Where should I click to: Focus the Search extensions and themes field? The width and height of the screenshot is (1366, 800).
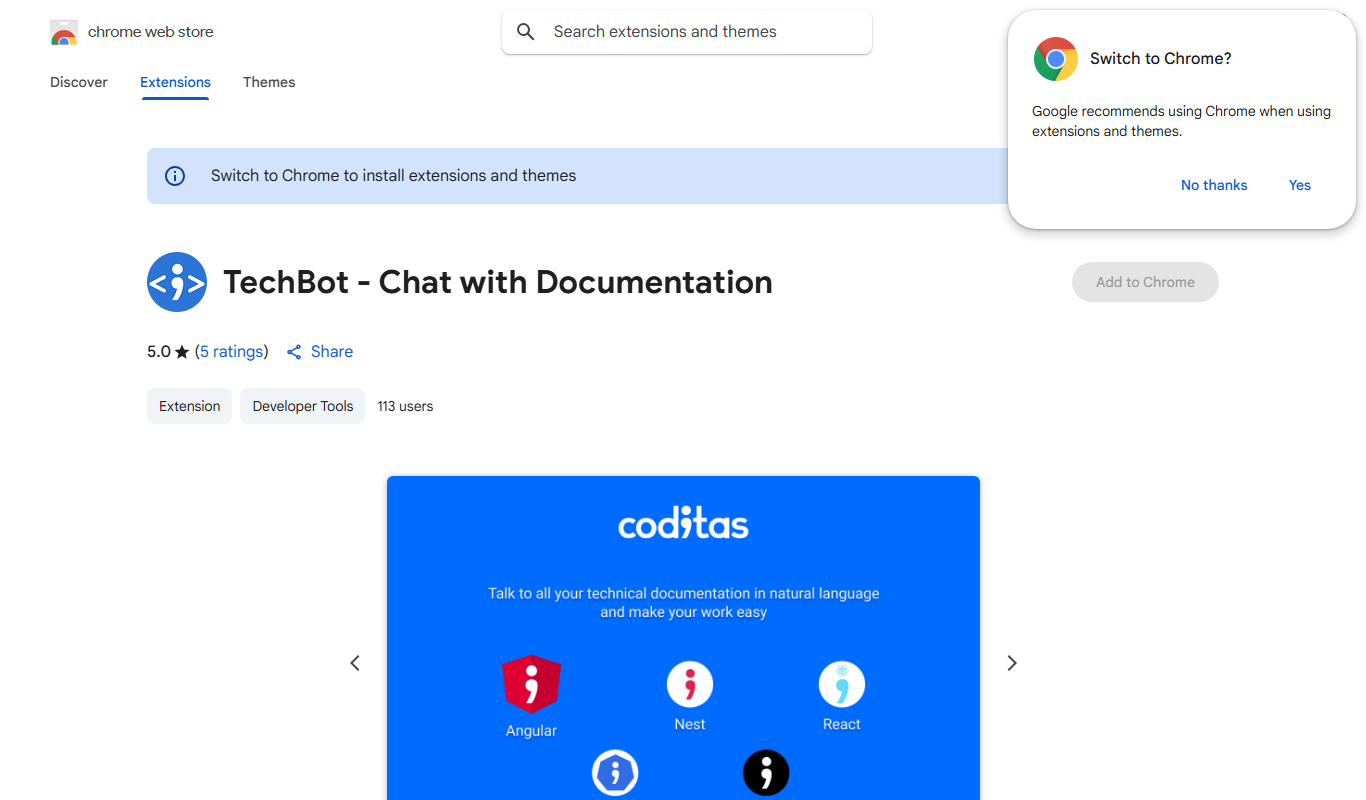[x=687, y=32]
